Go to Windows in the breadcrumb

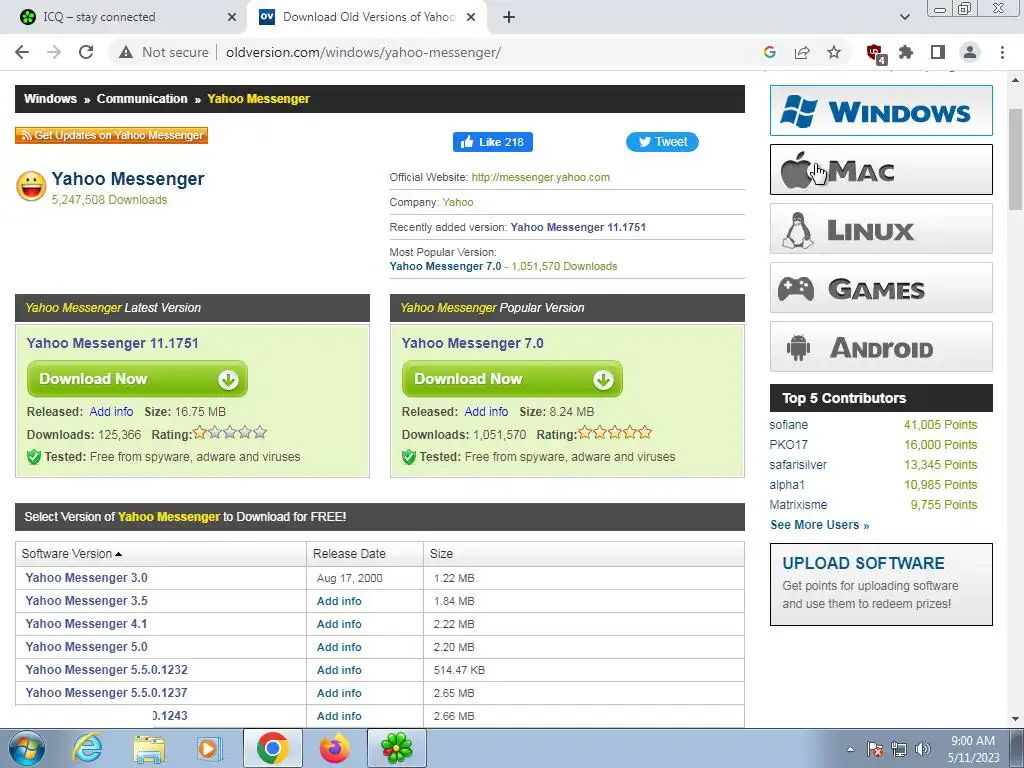click(x=50, y=99)
